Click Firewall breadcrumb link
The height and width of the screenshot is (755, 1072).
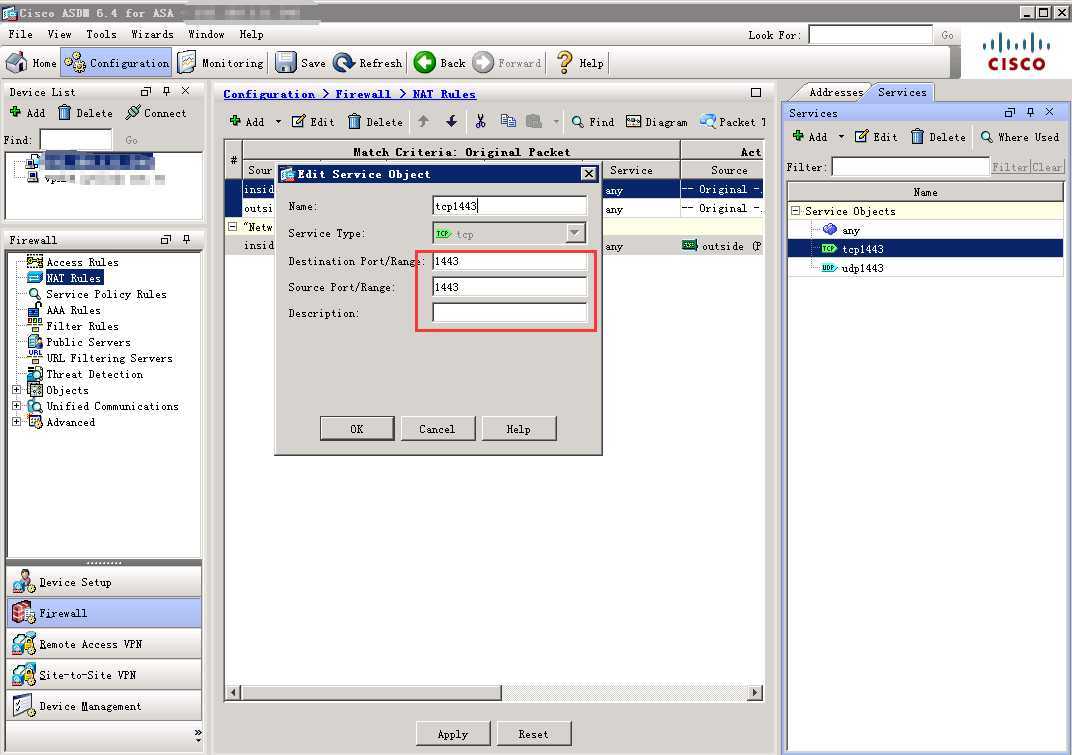pyautogui.click(x=363, y=94)
